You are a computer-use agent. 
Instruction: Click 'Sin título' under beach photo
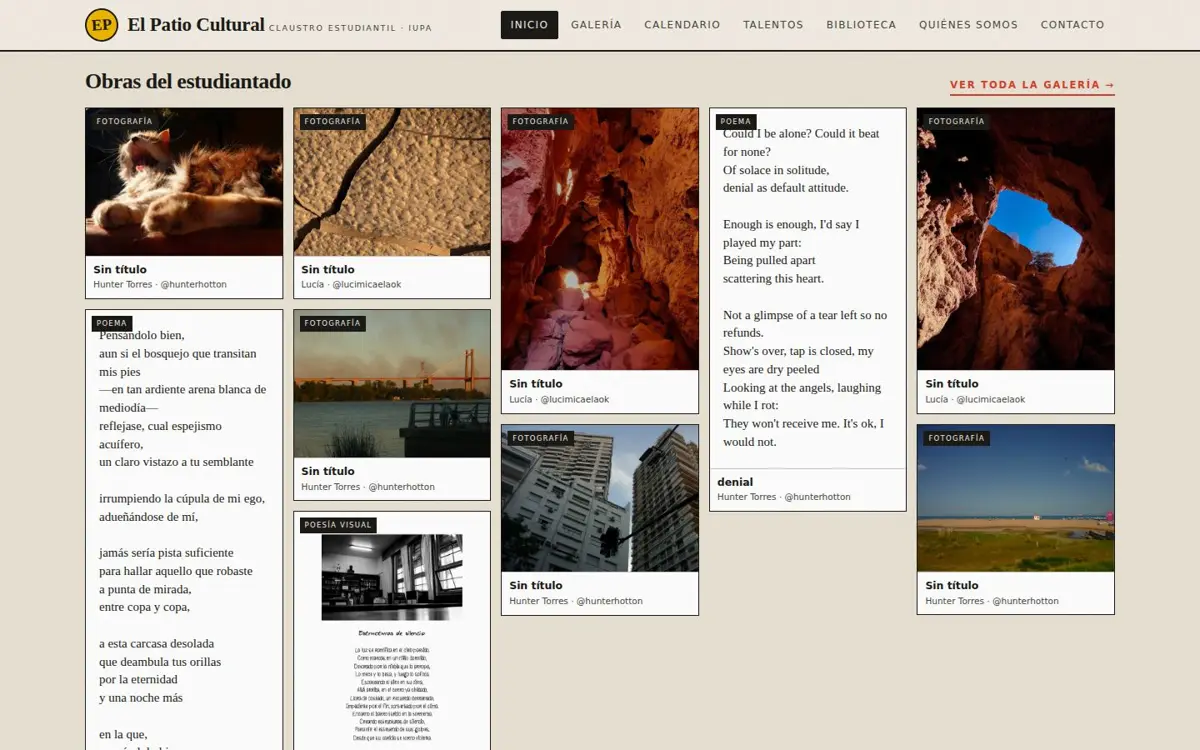[952, 586]
